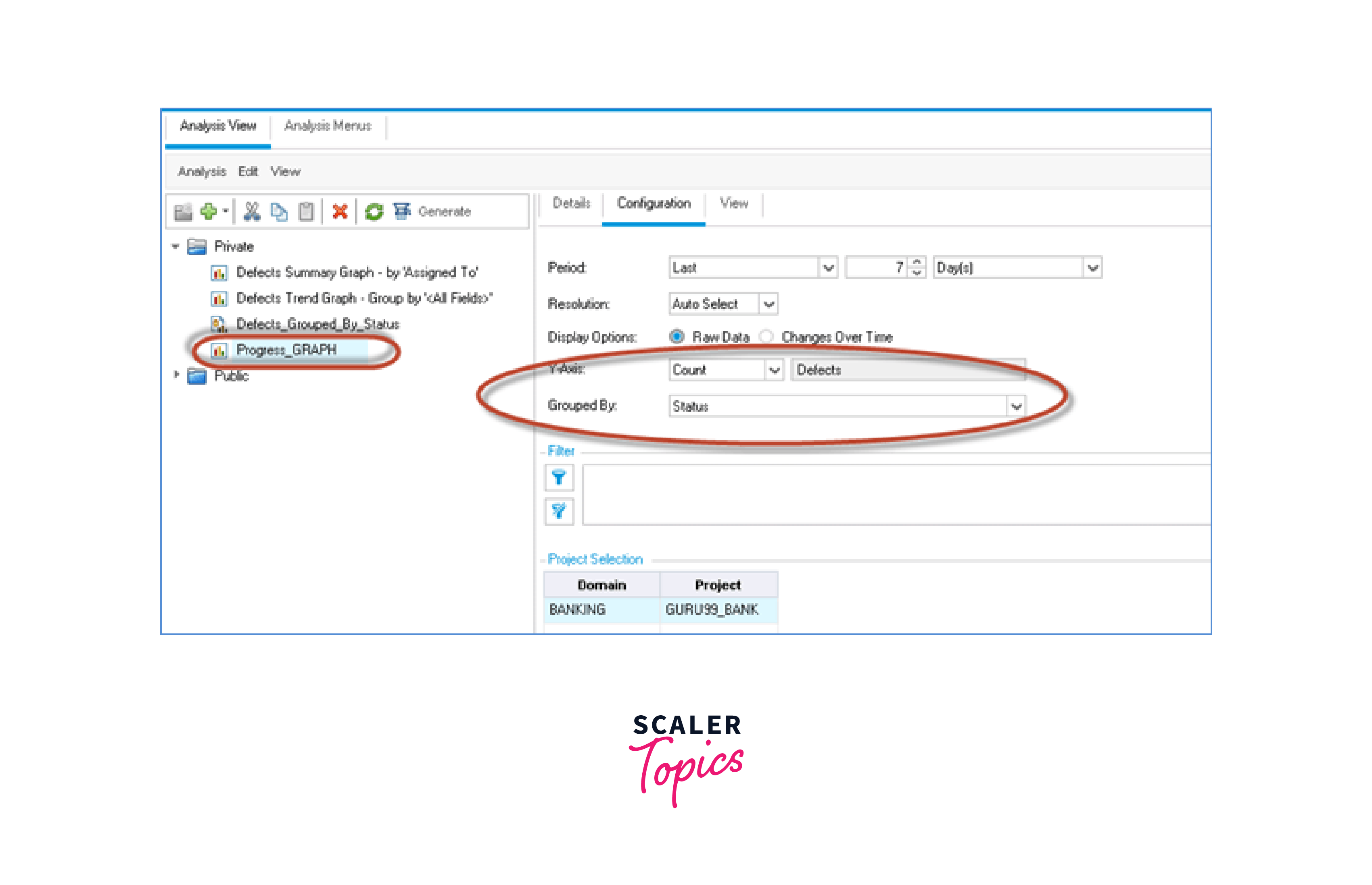Select the Changes Over Time radio button
This screenshot has height=885, width=1372.
pyautogui.click(x=766, y=337)
